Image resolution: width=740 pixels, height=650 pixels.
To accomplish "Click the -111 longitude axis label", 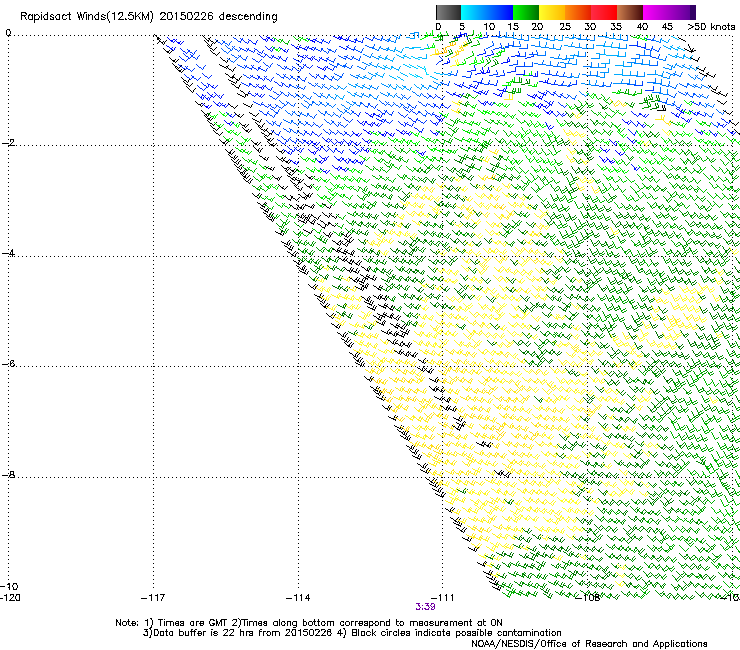I will tap(442, 598).
